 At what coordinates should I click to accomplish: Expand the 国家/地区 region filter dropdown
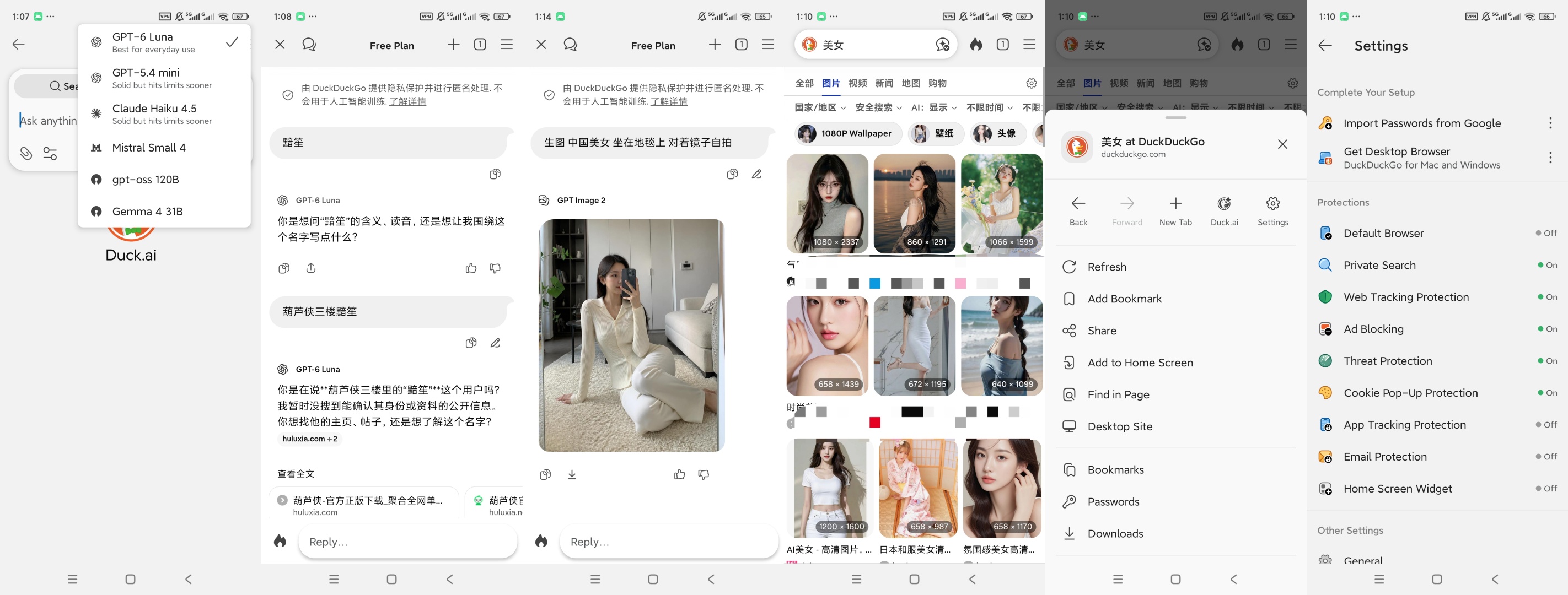point(820,107)
